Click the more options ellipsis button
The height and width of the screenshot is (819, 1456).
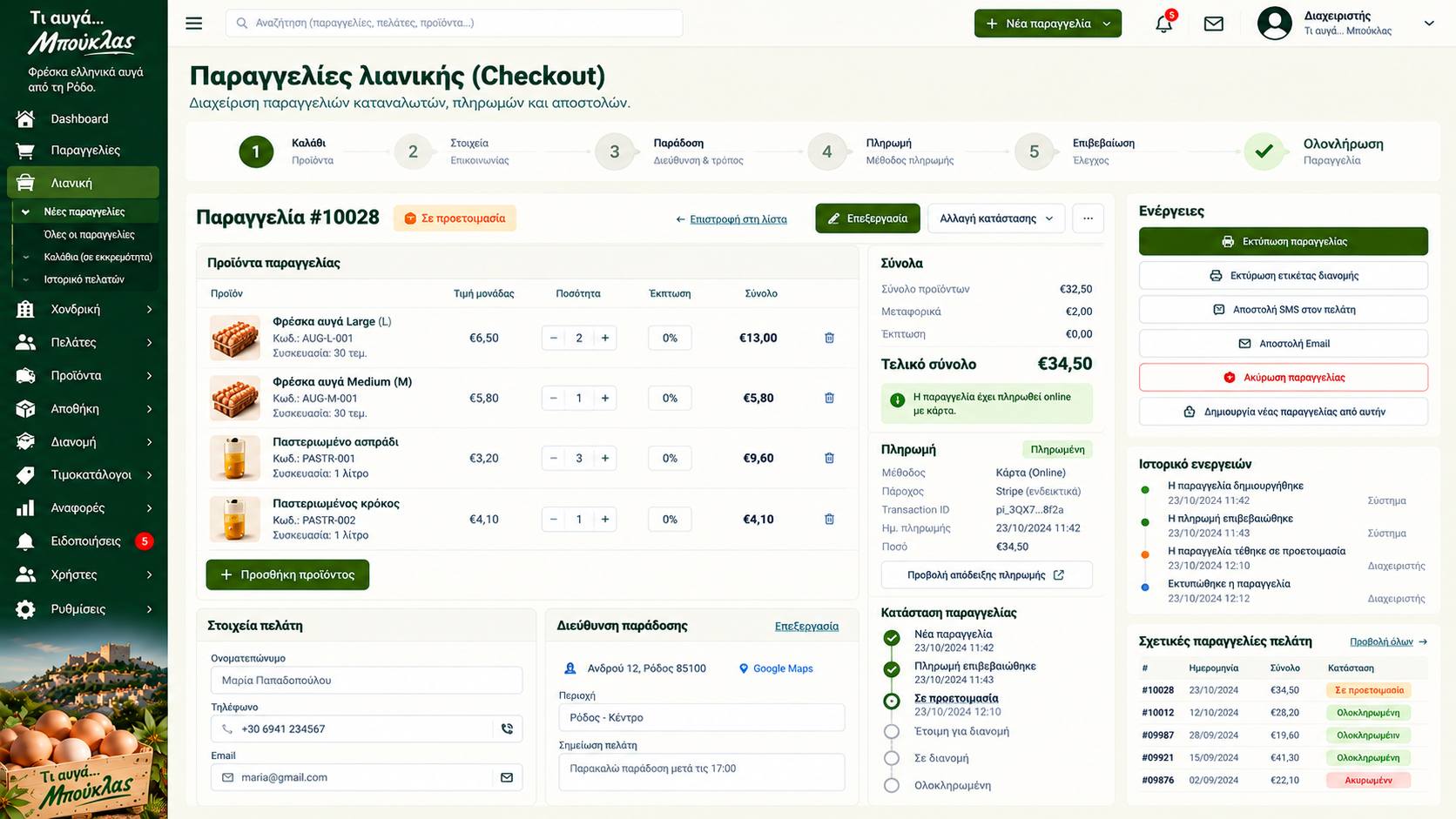click(1088, 218)
